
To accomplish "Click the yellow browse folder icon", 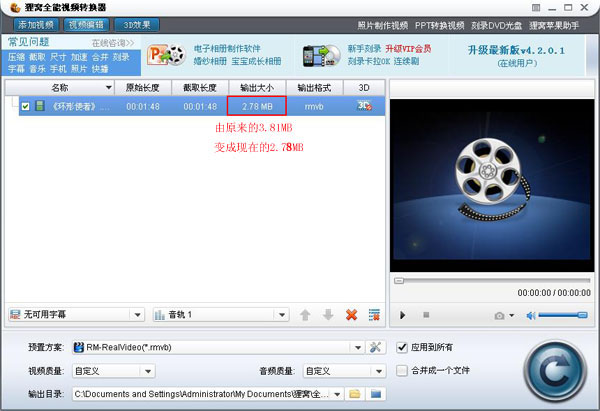I will (x=355, y=394).
